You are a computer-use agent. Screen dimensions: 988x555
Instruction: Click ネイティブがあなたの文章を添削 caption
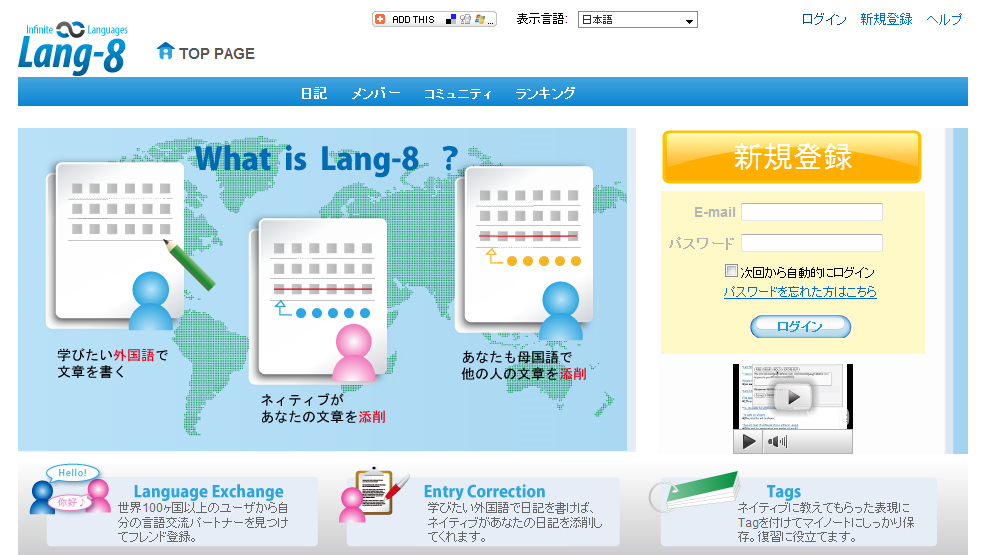pyautogui.click(x=323, y=408)
